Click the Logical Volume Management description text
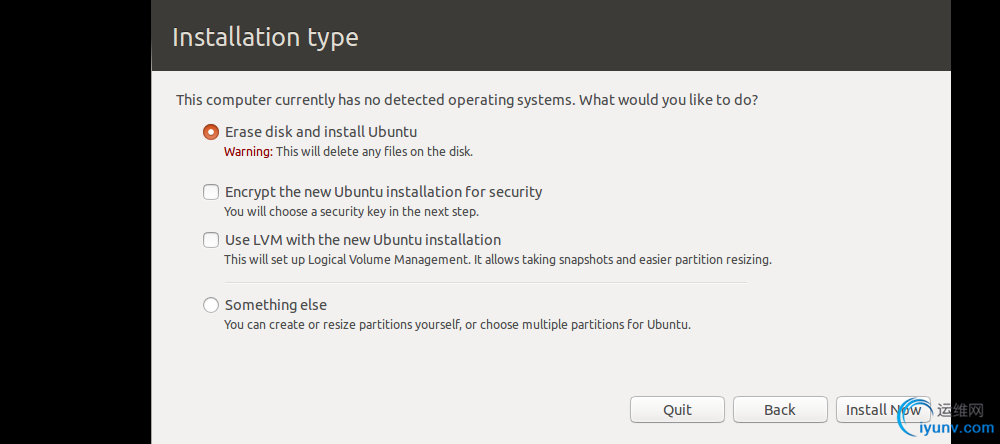The width and height of the screenshot is (1000, 444). [x=497, y=260]
